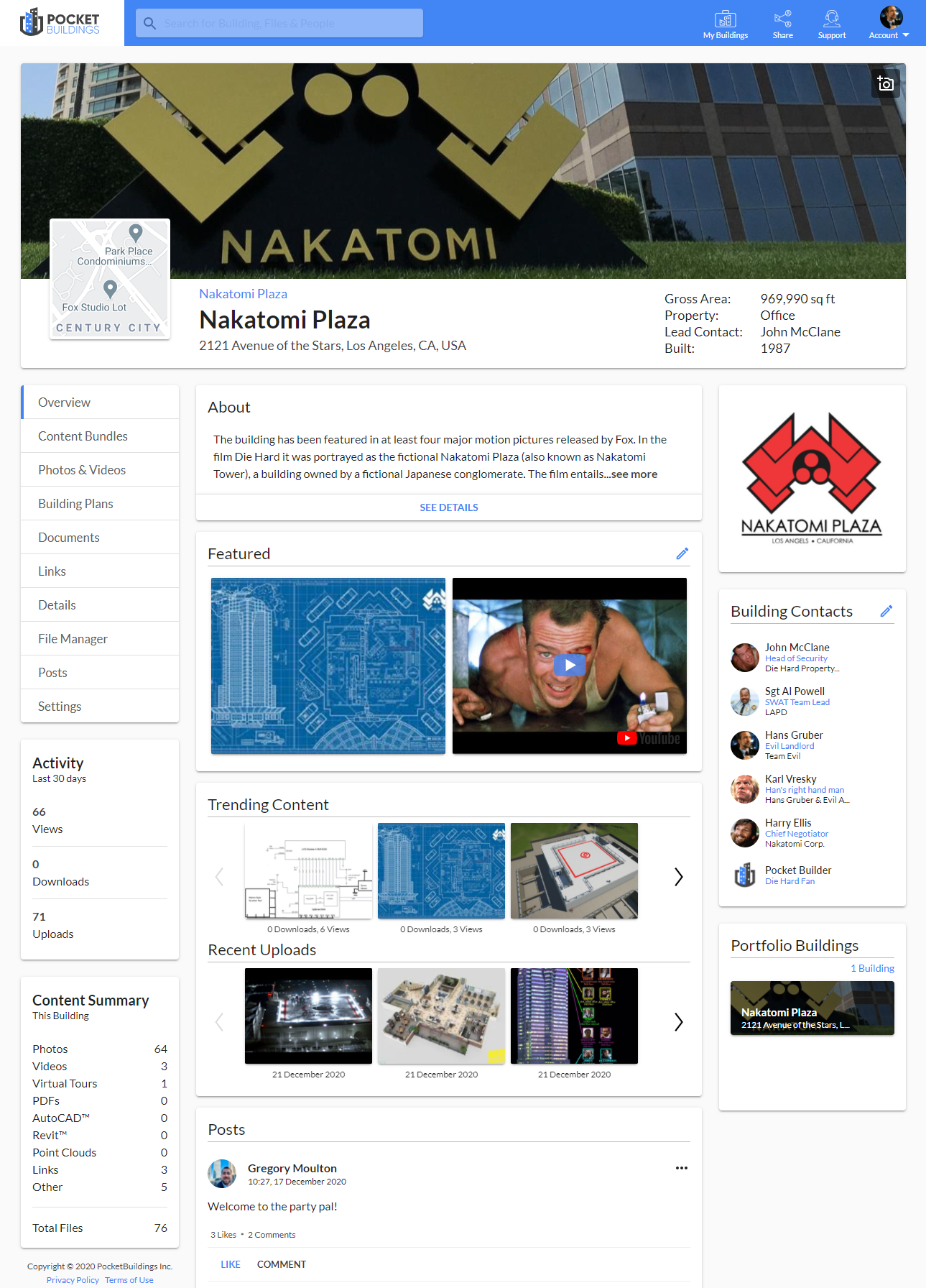Open Photos & Videos section
This screenshot has height=1288, width=926.
coord(100,470)
